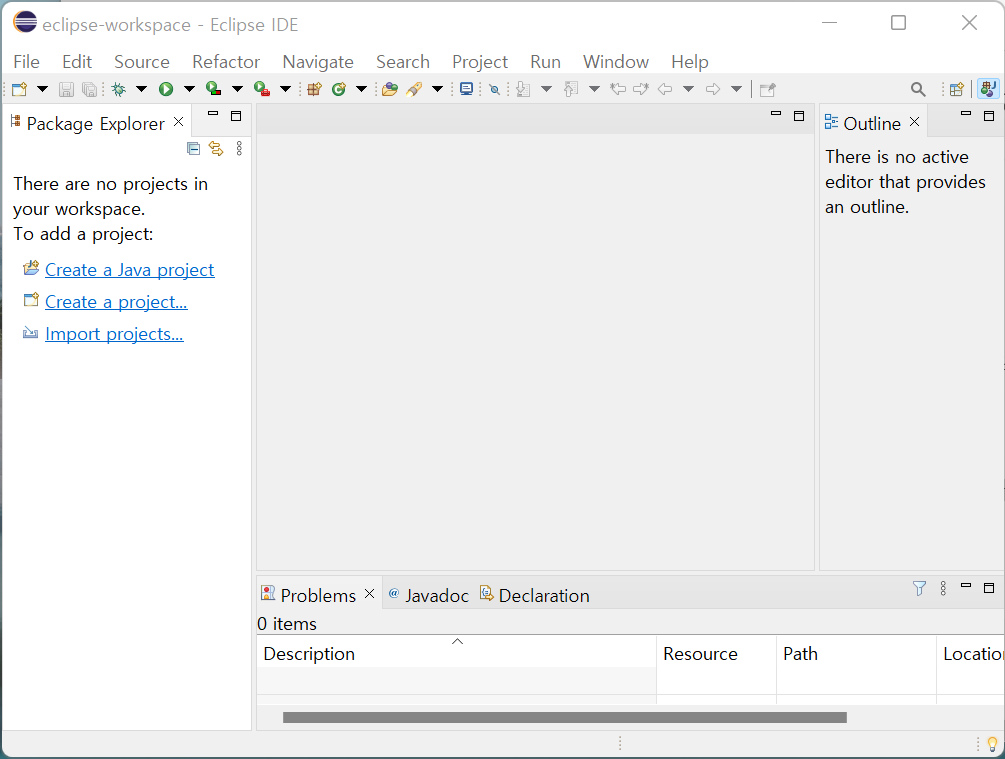Open the New wizard dropdown arrow
The height and width of the screenshot is (759, 1005).
point(42,89)
